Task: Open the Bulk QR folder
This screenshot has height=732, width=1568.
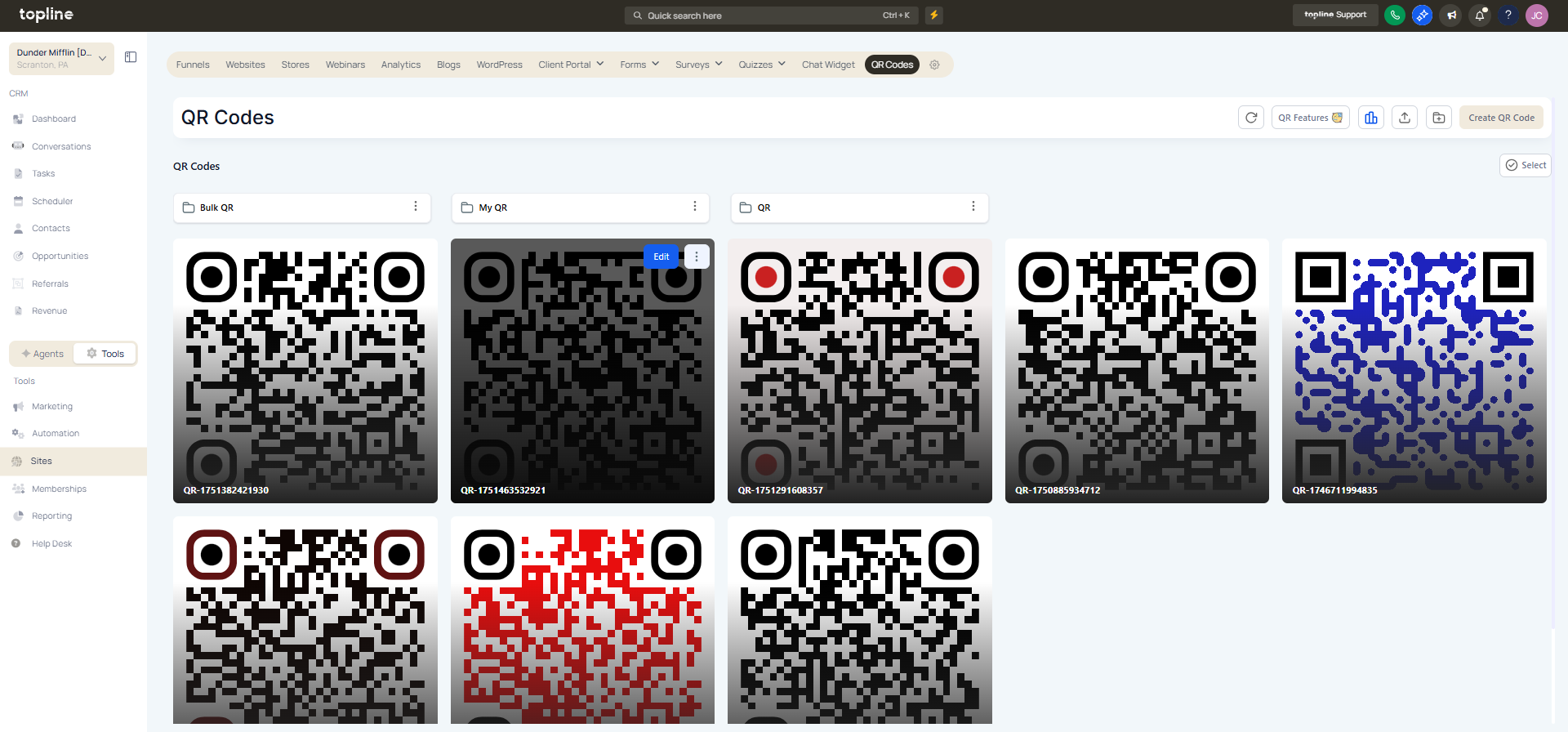Action: point(301,208)
